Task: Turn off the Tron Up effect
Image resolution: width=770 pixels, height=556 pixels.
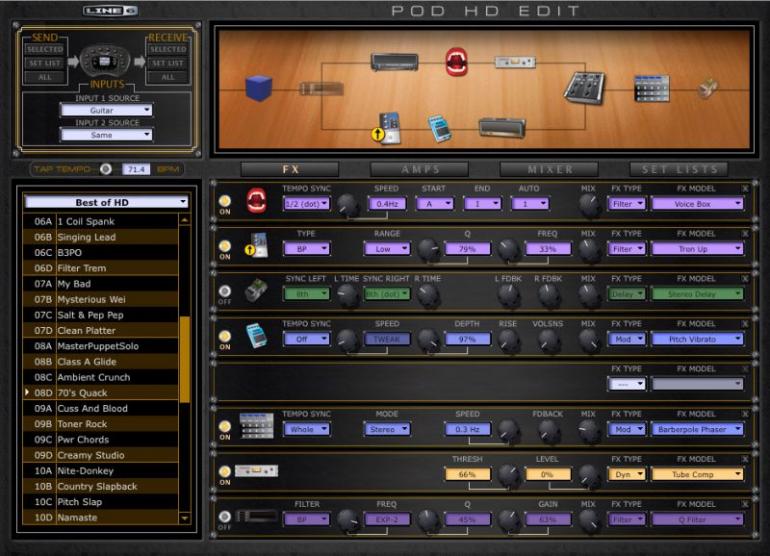Action: coord(224,246)
